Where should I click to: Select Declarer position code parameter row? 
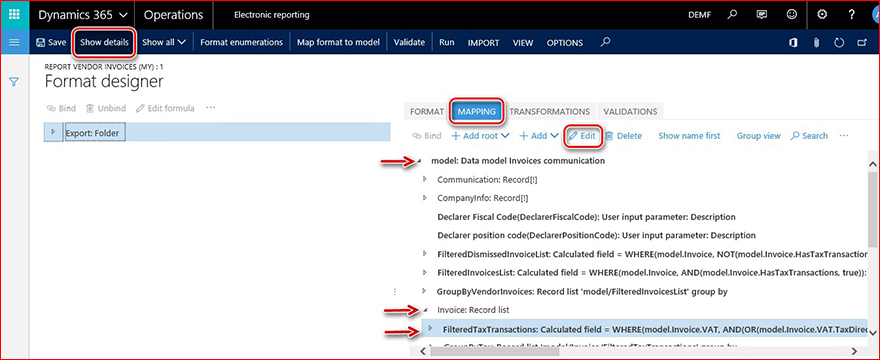click(x=596, y=235)
